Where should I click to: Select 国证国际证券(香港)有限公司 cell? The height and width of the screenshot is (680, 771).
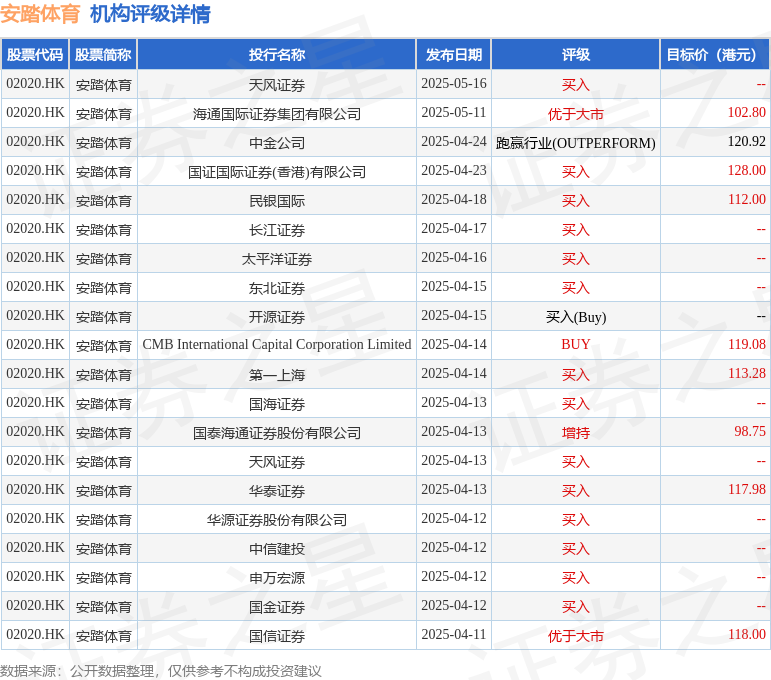[277, 172]
